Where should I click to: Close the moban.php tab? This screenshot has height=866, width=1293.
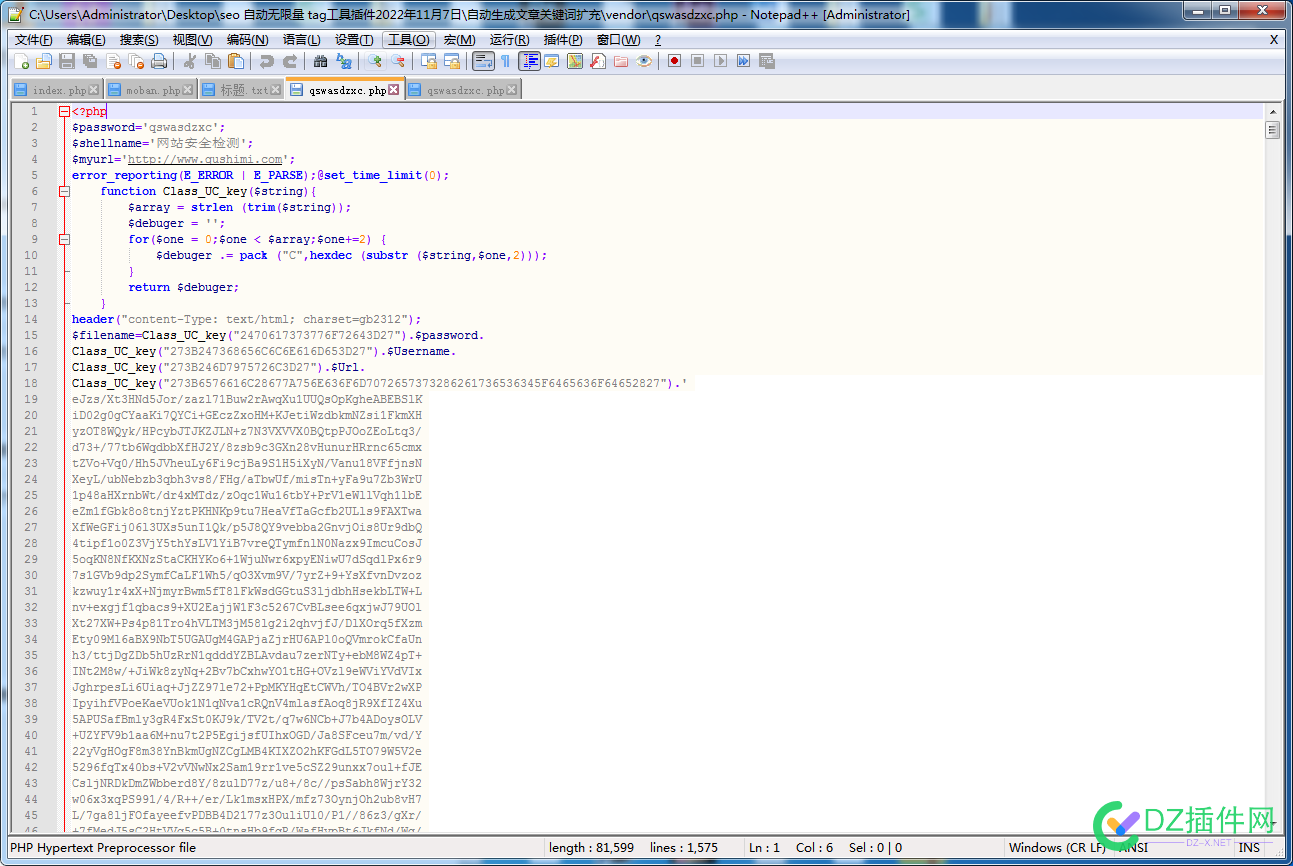(189, 90)
